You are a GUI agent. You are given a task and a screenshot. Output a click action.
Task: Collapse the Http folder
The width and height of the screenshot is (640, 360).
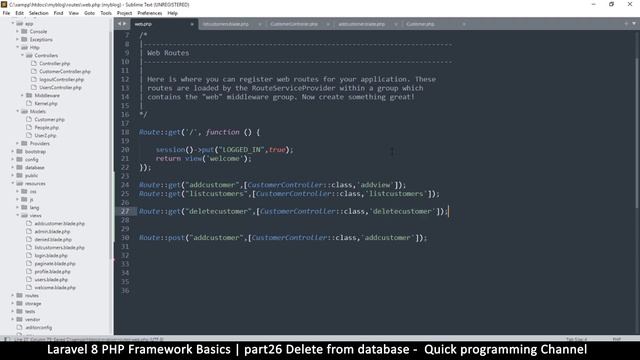pos(18,47)
